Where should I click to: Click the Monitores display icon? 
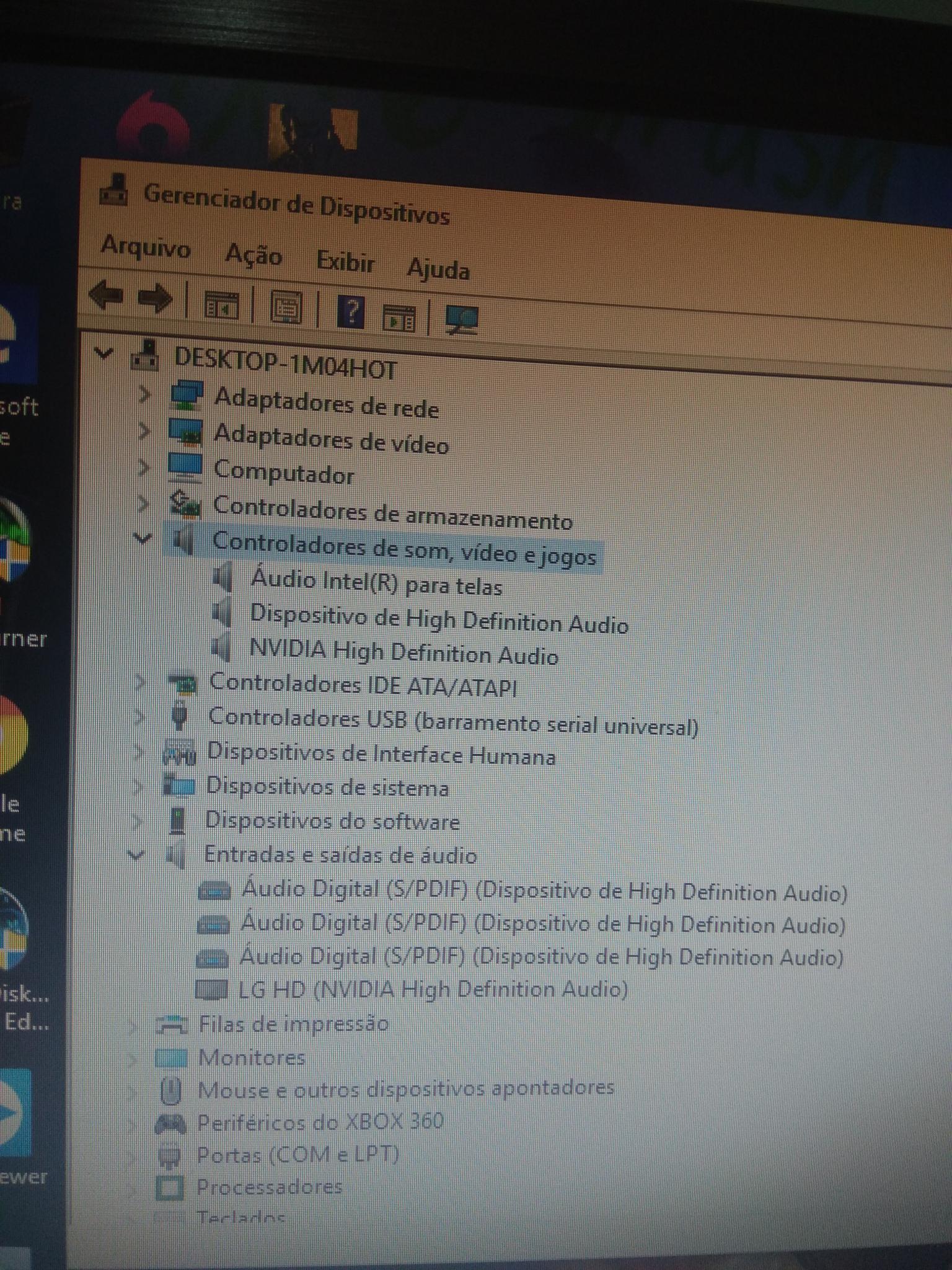coord(170,1058)
